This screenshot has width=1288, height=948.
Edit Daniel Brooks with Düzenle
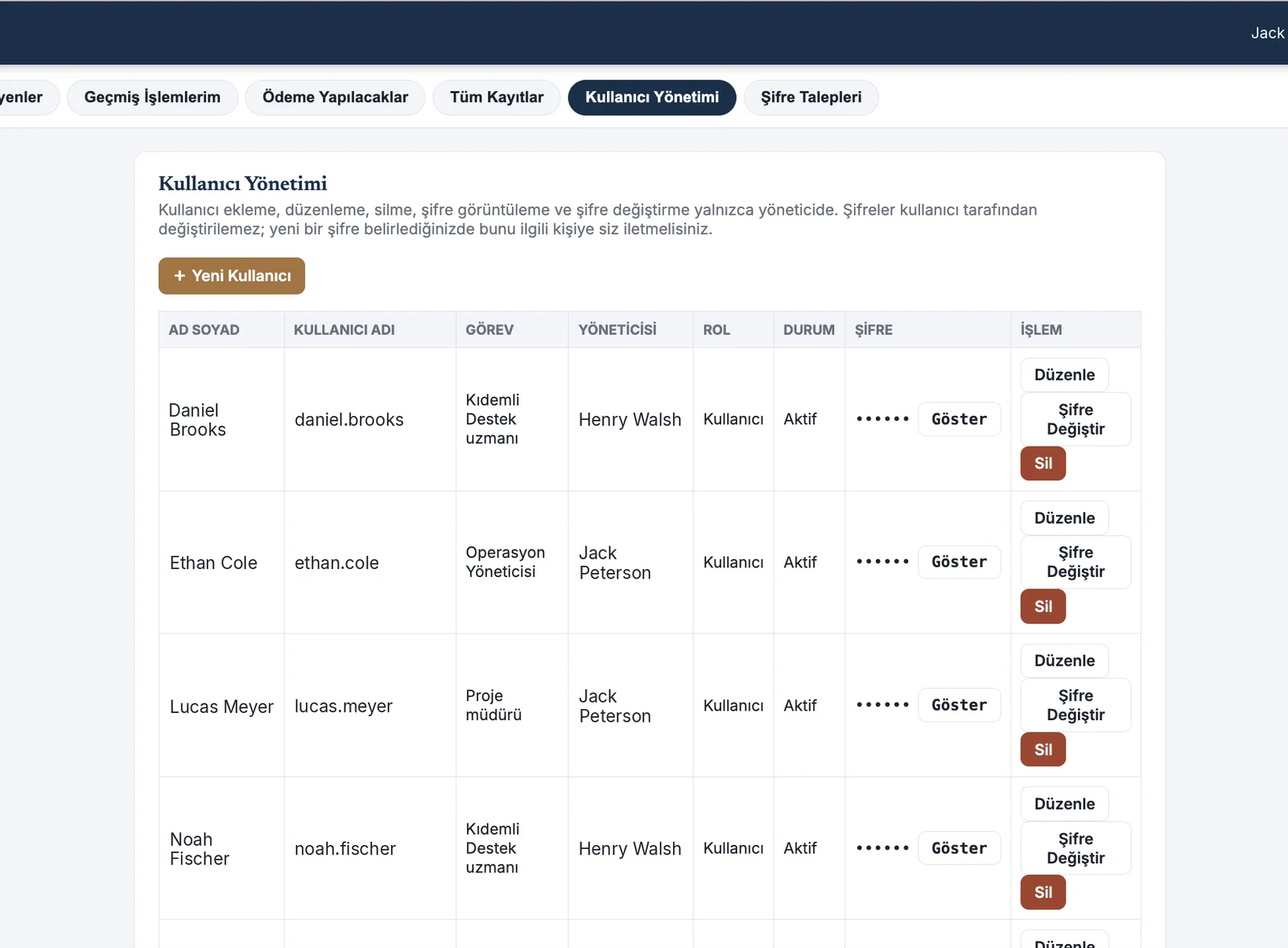[x=1064, y=375]
